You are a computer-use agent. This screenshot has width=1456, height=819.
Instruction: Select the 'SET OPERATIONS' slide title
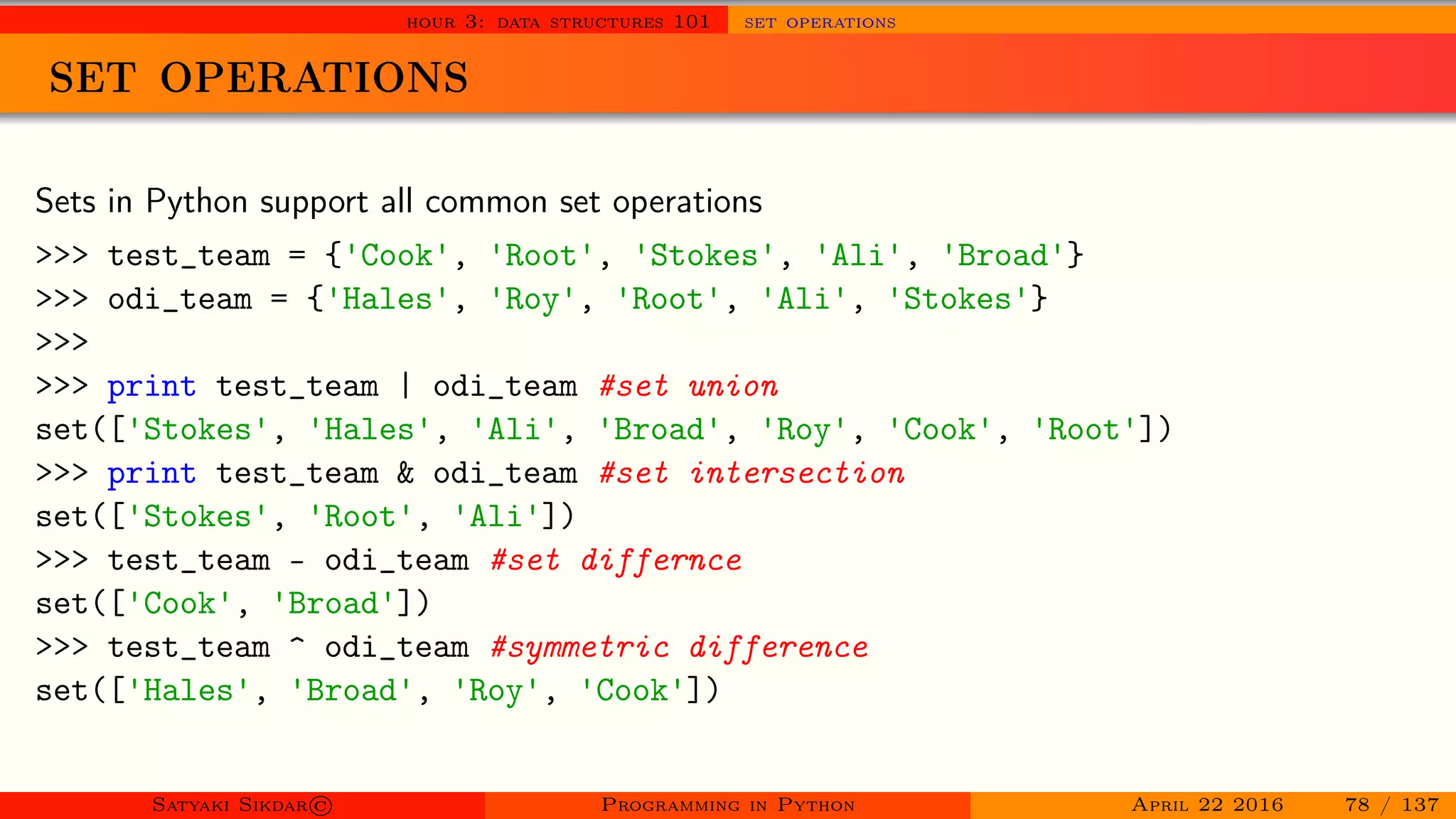[x=259, y=77]
